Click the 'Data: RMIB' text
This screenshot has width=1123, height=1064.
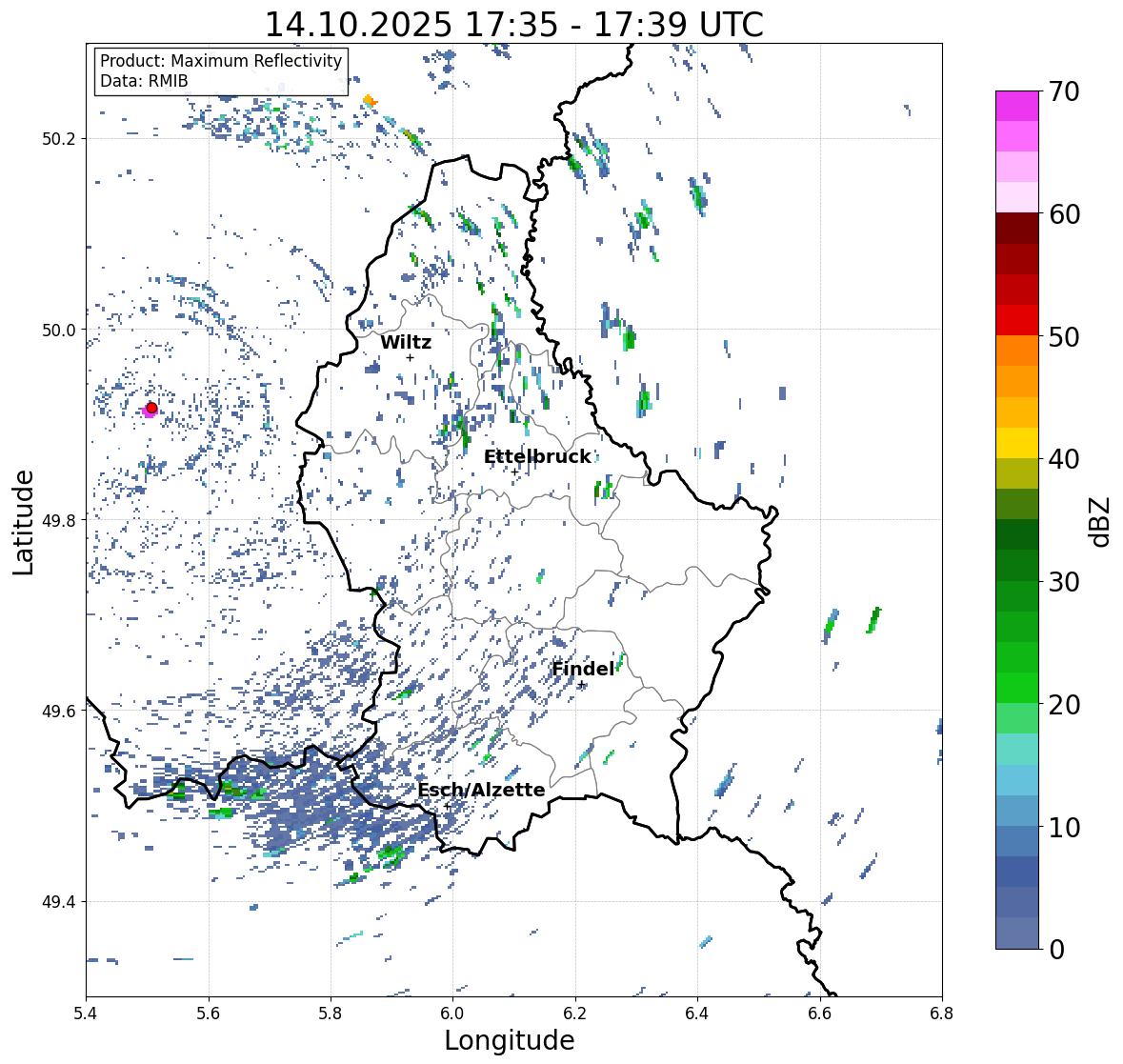[144, 81]
